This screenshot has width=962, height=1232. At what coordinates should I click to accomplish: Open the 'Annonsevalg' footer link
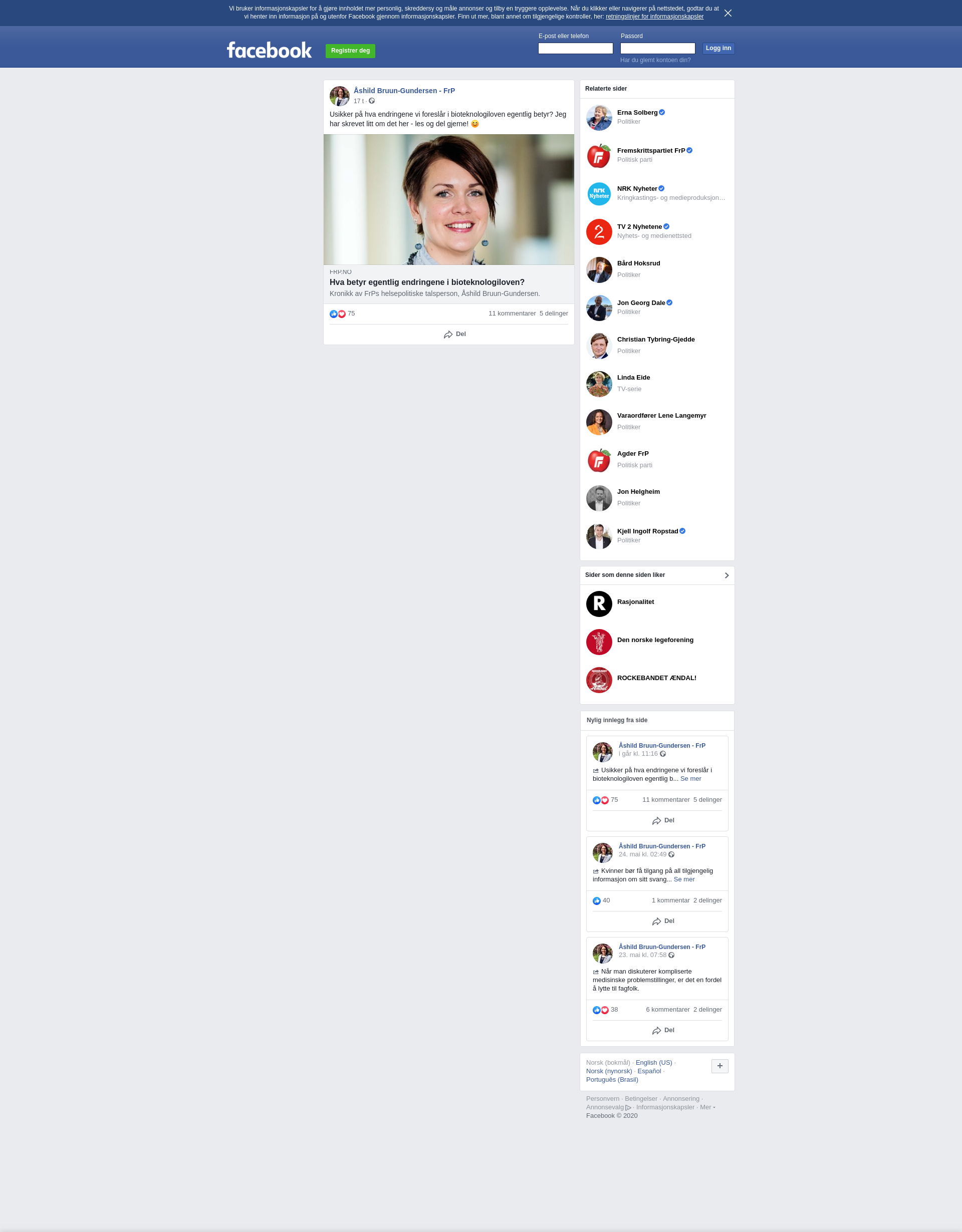[608, 1107]
